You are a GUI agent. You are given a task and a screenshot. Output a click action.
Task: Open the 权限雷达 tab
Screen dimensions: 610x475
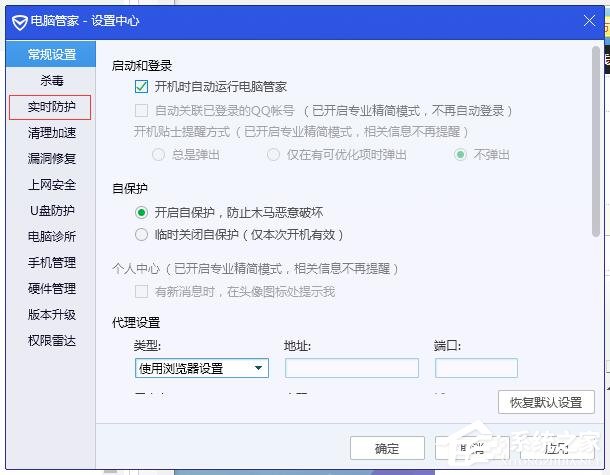pyautogui.click(x=51, y=341)
